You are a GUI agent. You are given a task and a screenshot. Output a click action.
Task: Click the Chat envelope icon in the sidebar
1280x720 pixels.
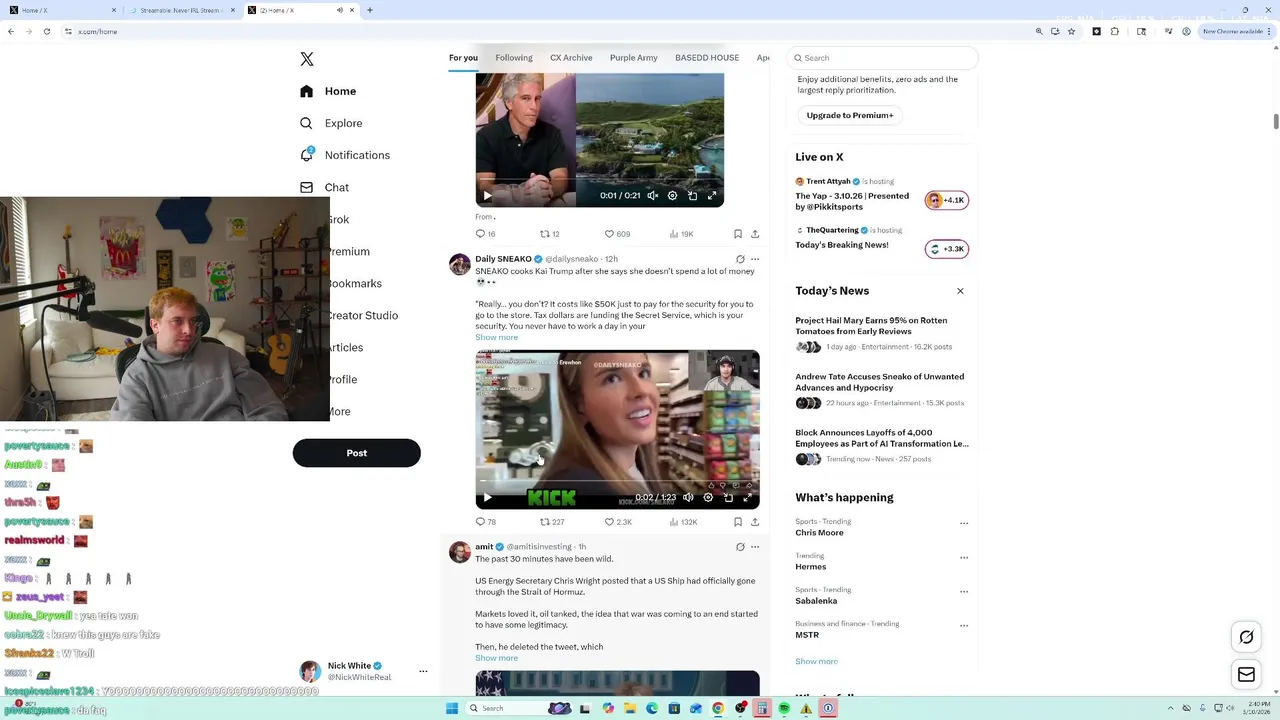[307, 187]
